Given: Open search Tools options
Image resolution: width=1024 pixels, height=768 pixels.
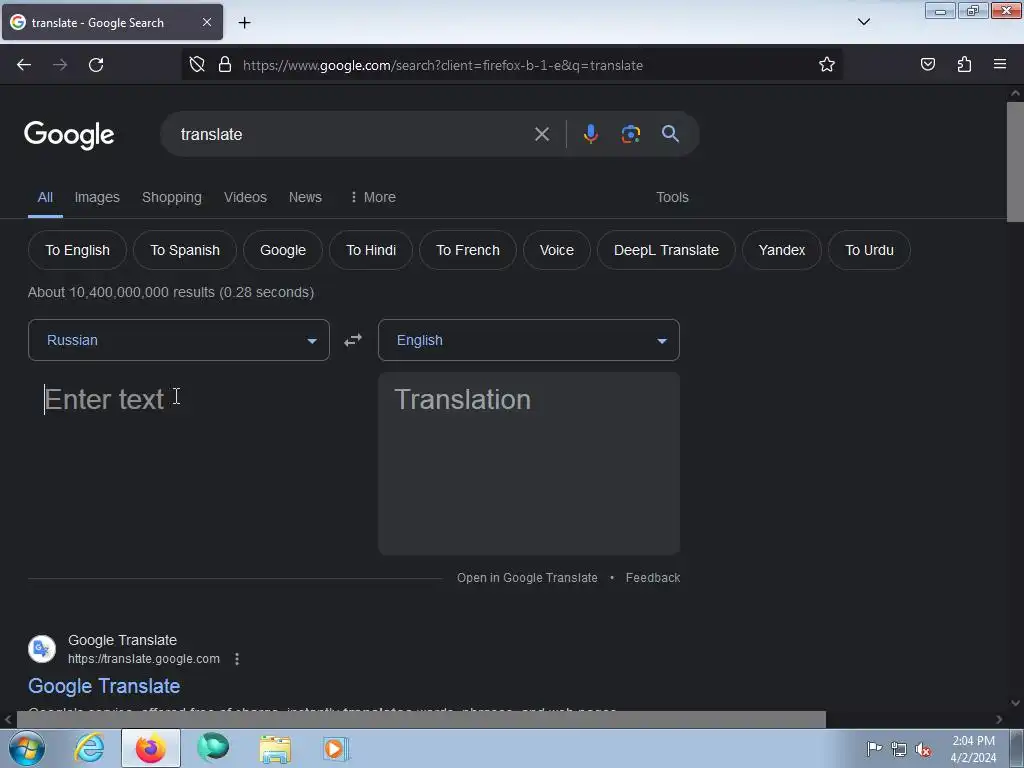Looking at the screenshot, I should (x=672, y=197).
